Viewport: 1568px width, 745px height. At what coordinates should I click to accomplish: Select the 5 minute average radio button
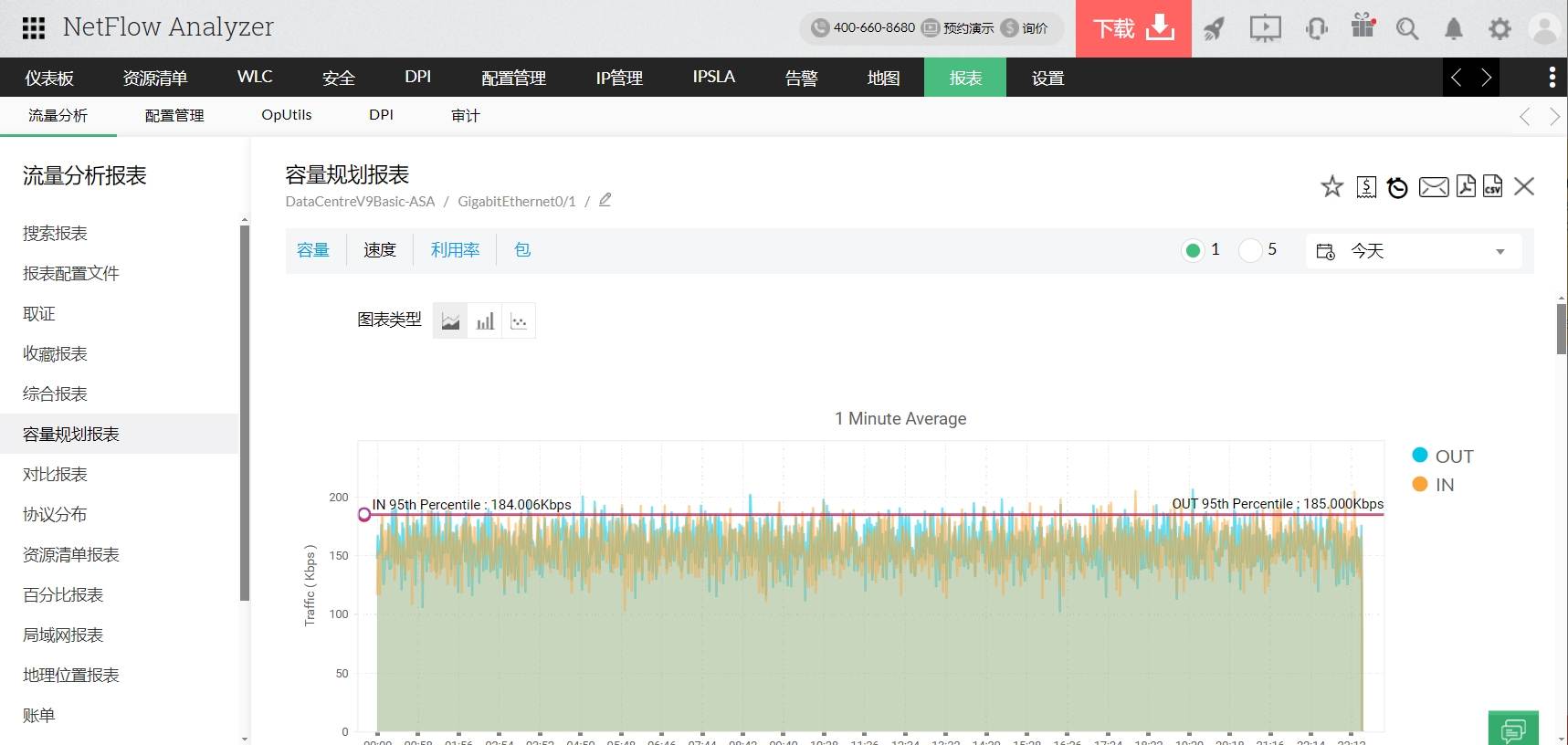coord(1249,250)
